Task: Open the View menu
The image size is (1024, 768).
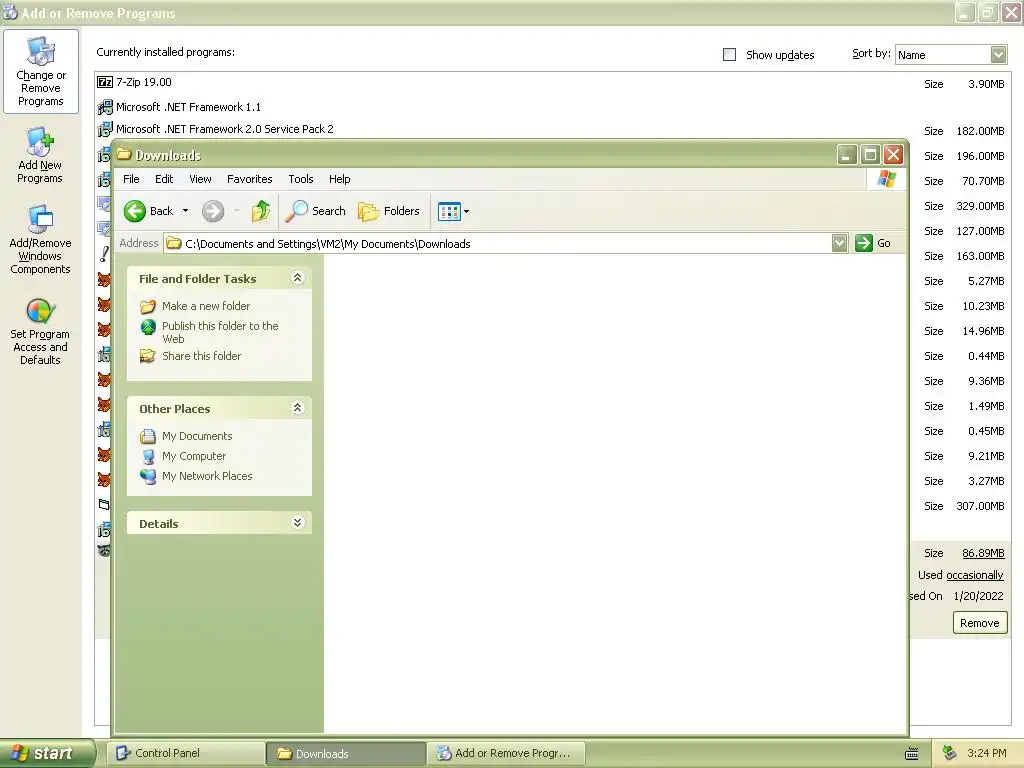Action: tap(200, 179)
